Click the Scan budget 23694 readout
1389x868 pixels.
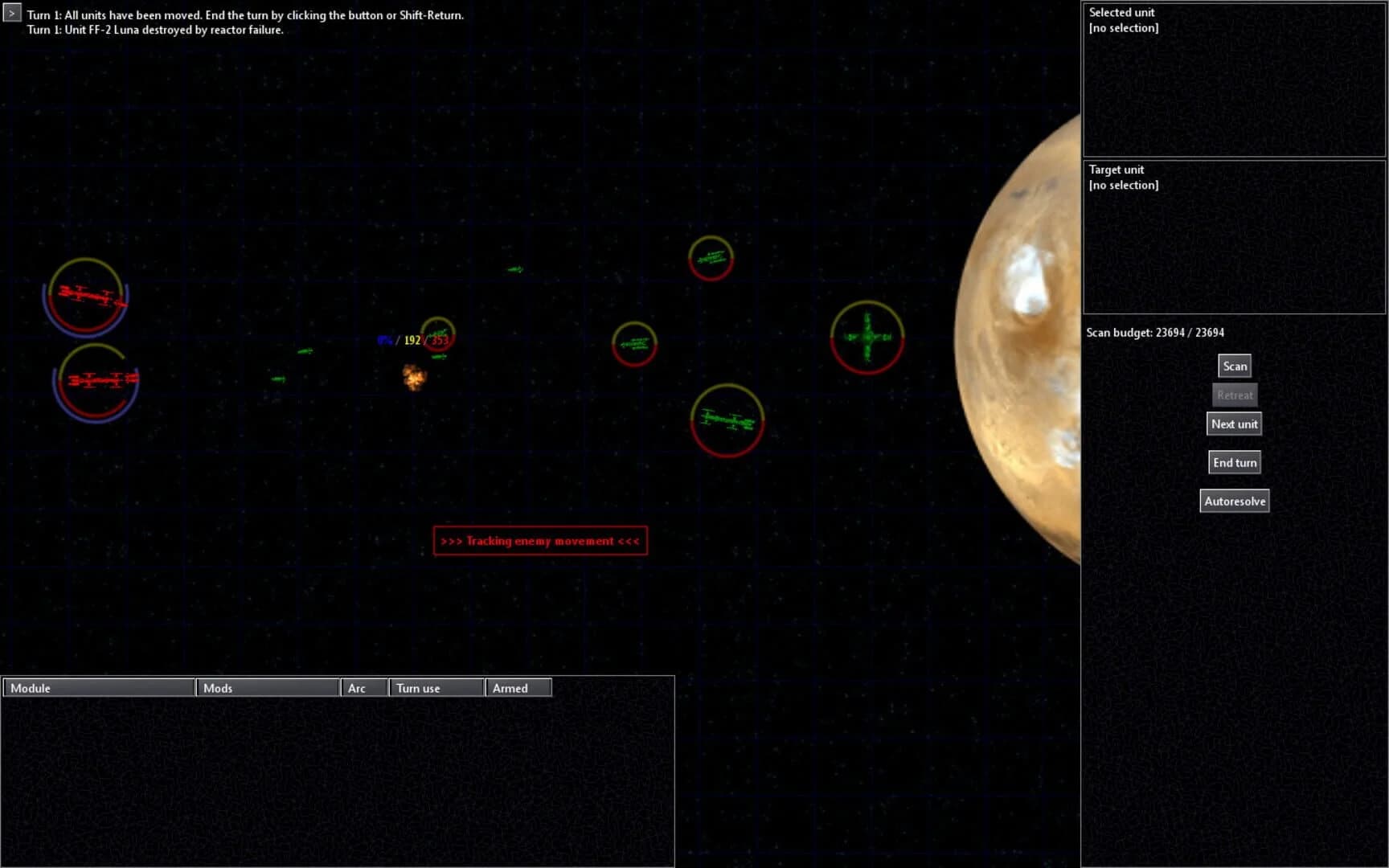click(1155, 332)
